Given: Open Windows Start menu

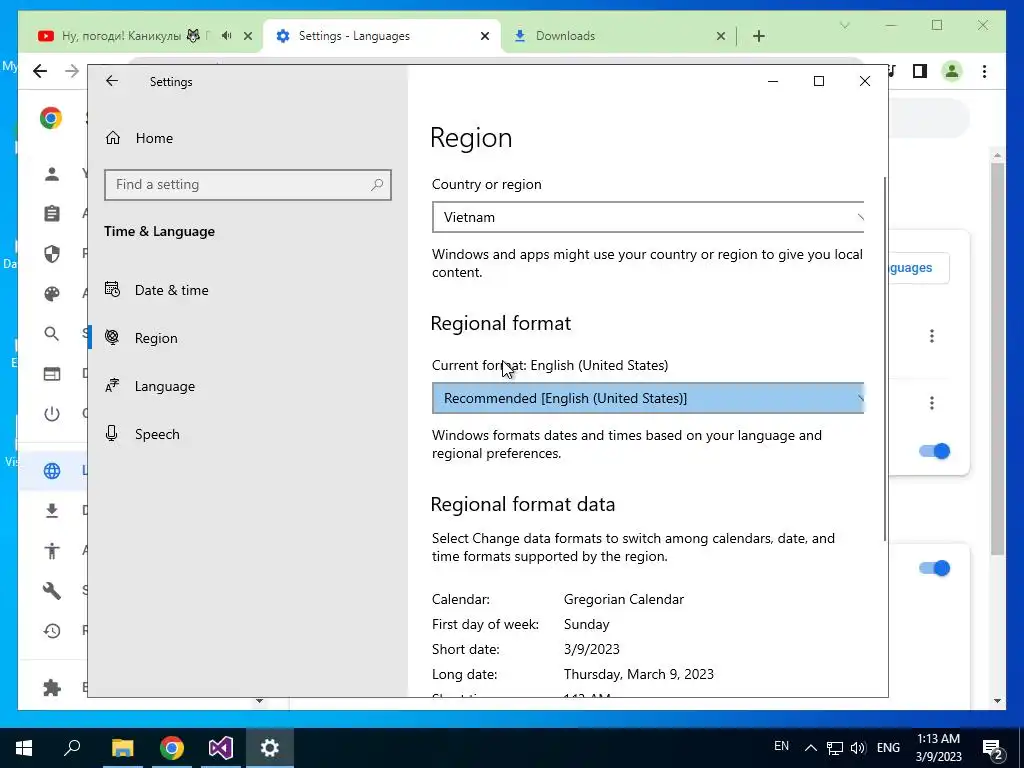Looking at the screenshot, I should point(24,748).
